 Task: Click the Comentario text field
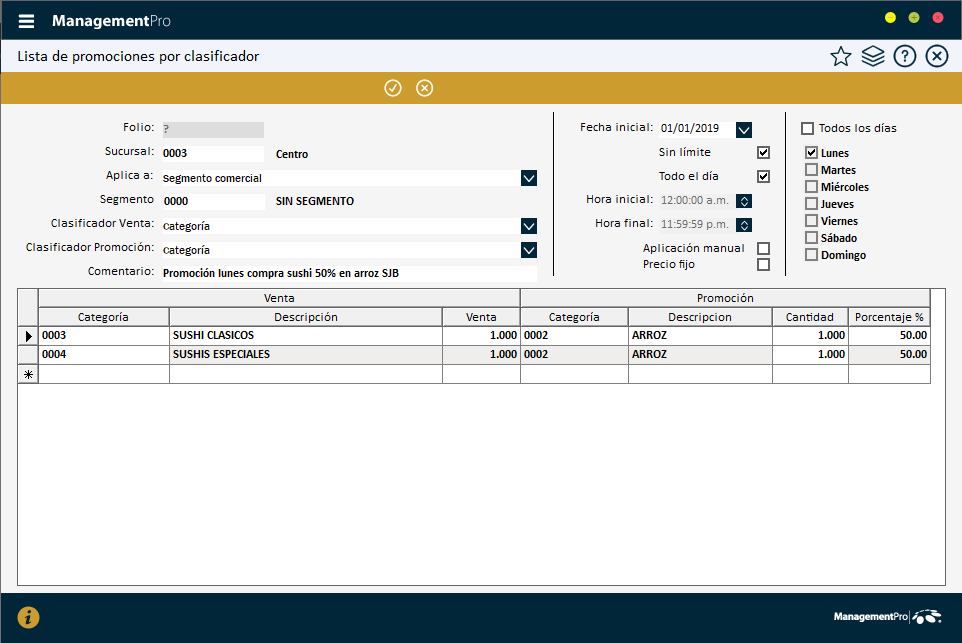[x=349, y=273]
